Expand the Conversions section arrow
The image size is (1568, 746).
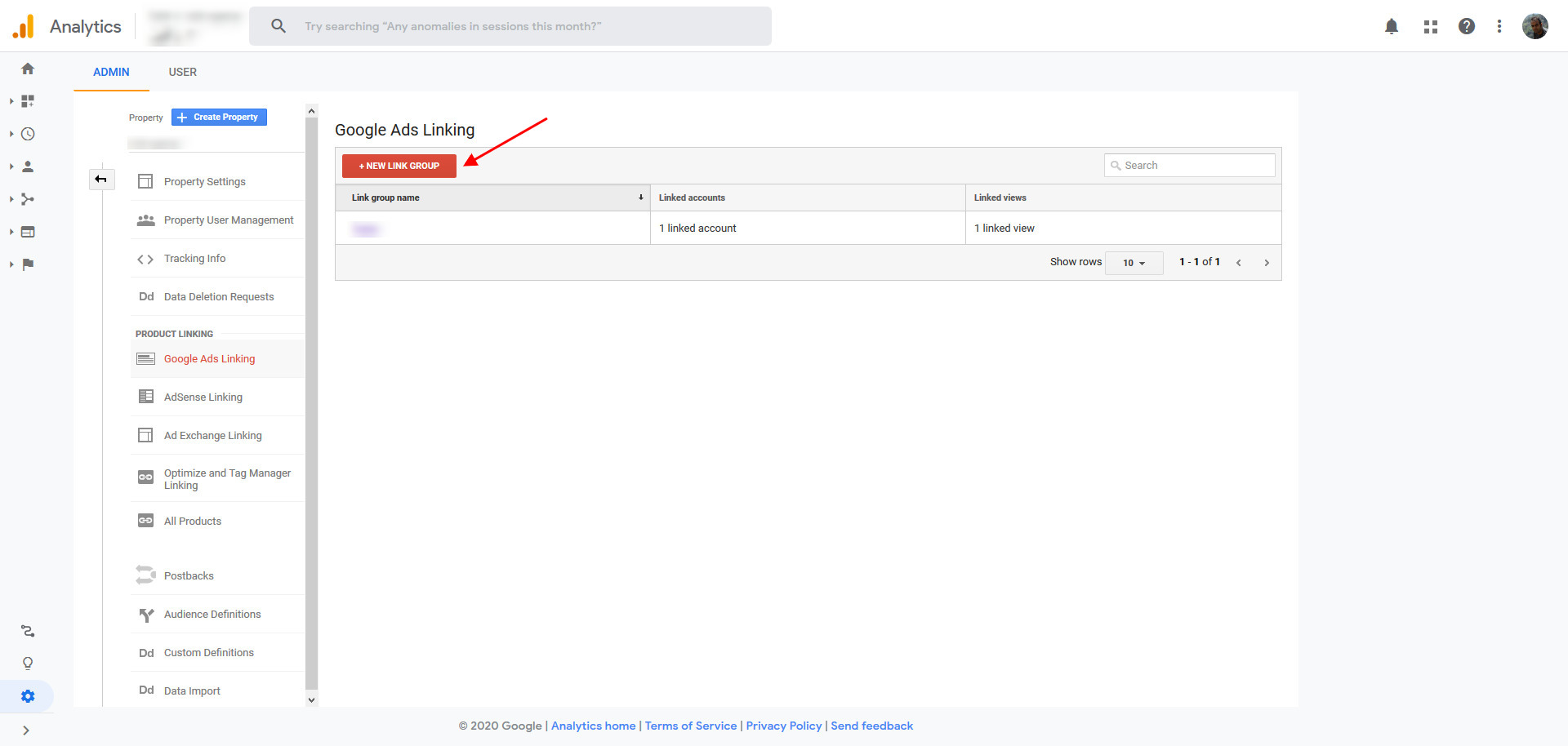click(11, 264)
